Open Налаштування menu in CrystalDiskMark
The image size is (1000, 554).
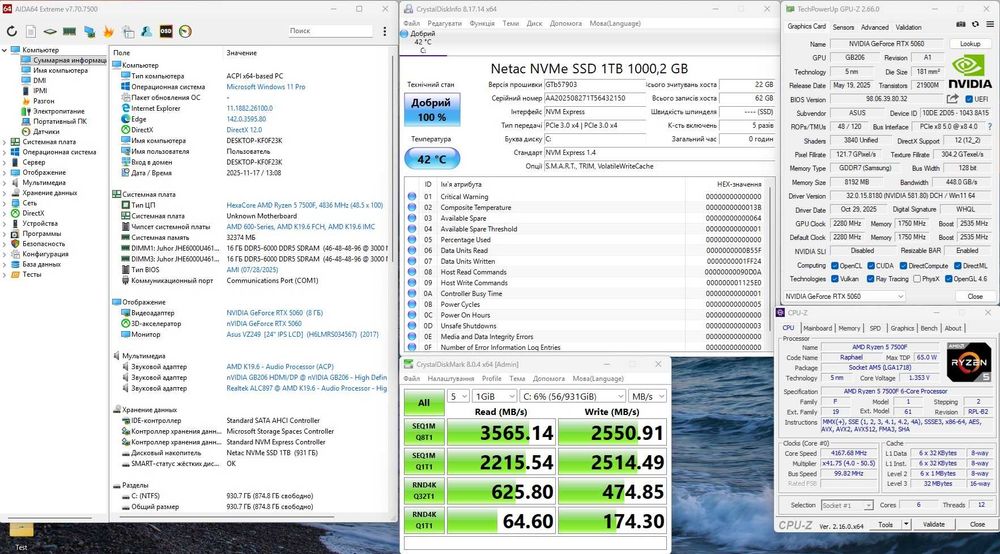(451, 378)
